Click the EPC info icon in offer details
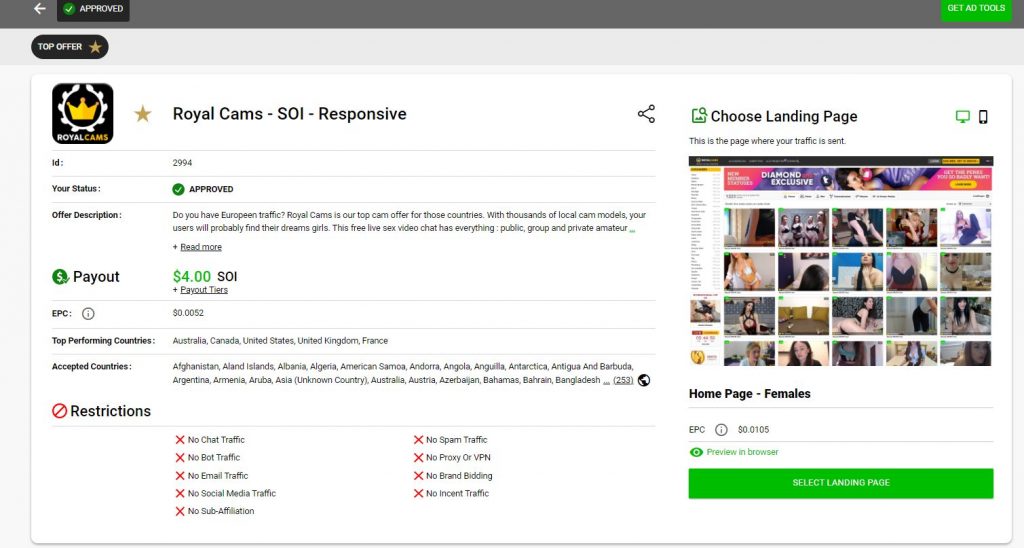1024x548 pixels. 88,314
